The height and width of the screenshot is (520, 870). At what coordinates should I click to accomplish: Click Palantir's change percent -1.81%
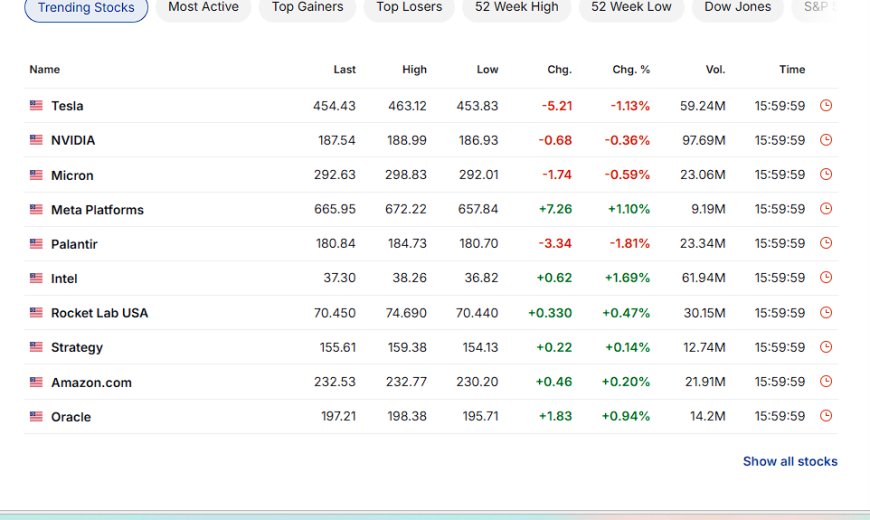click(630, 243)
